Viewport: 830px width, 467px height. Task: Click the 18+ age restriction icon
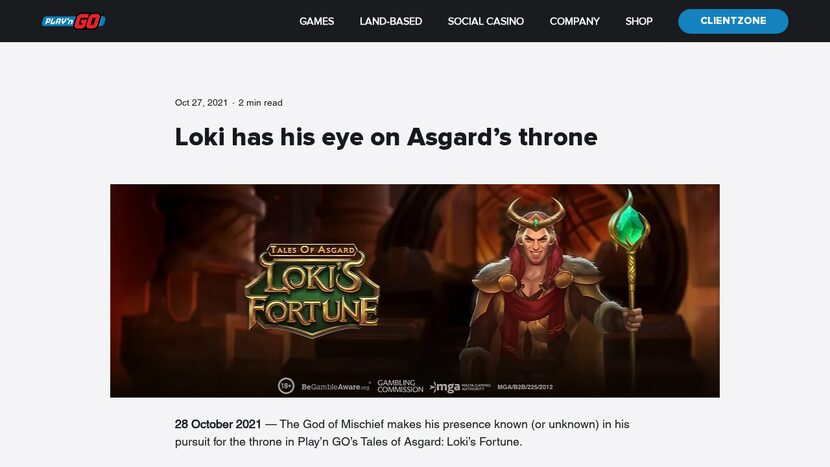point(286,385)
